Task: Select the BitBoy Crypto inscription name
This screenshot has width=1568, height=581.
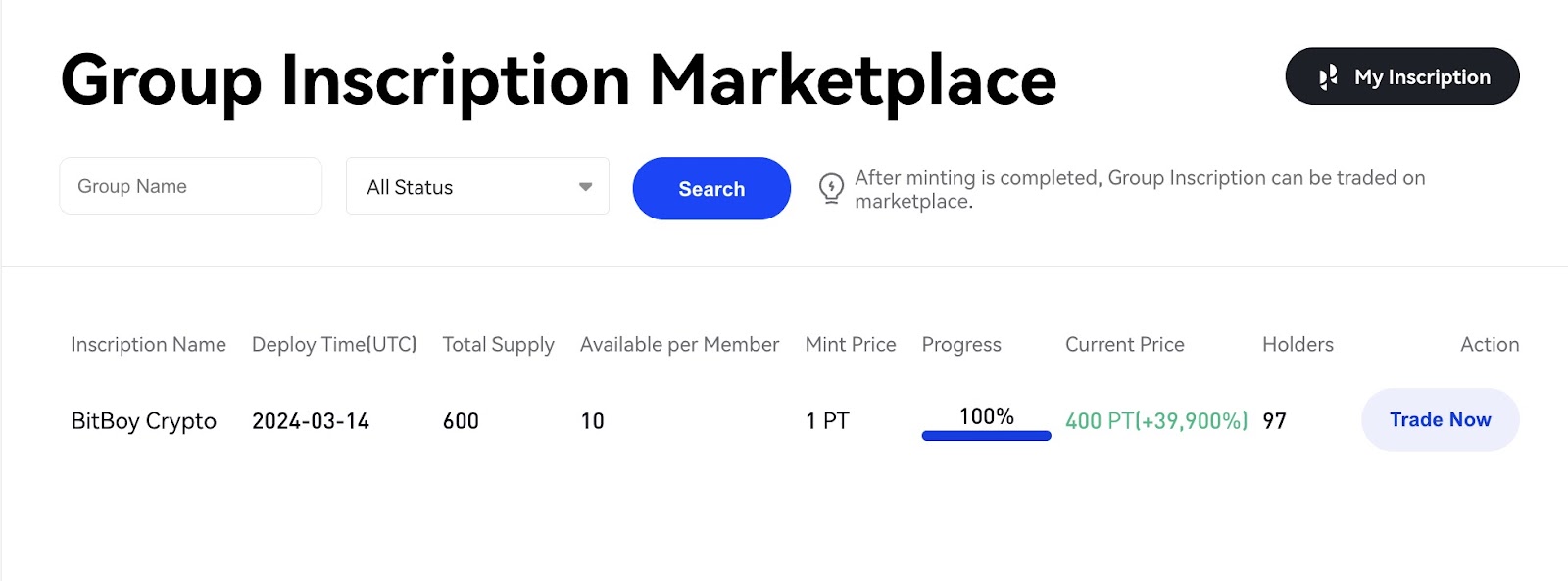Action: pyautogui.click(x=144, y=421)
